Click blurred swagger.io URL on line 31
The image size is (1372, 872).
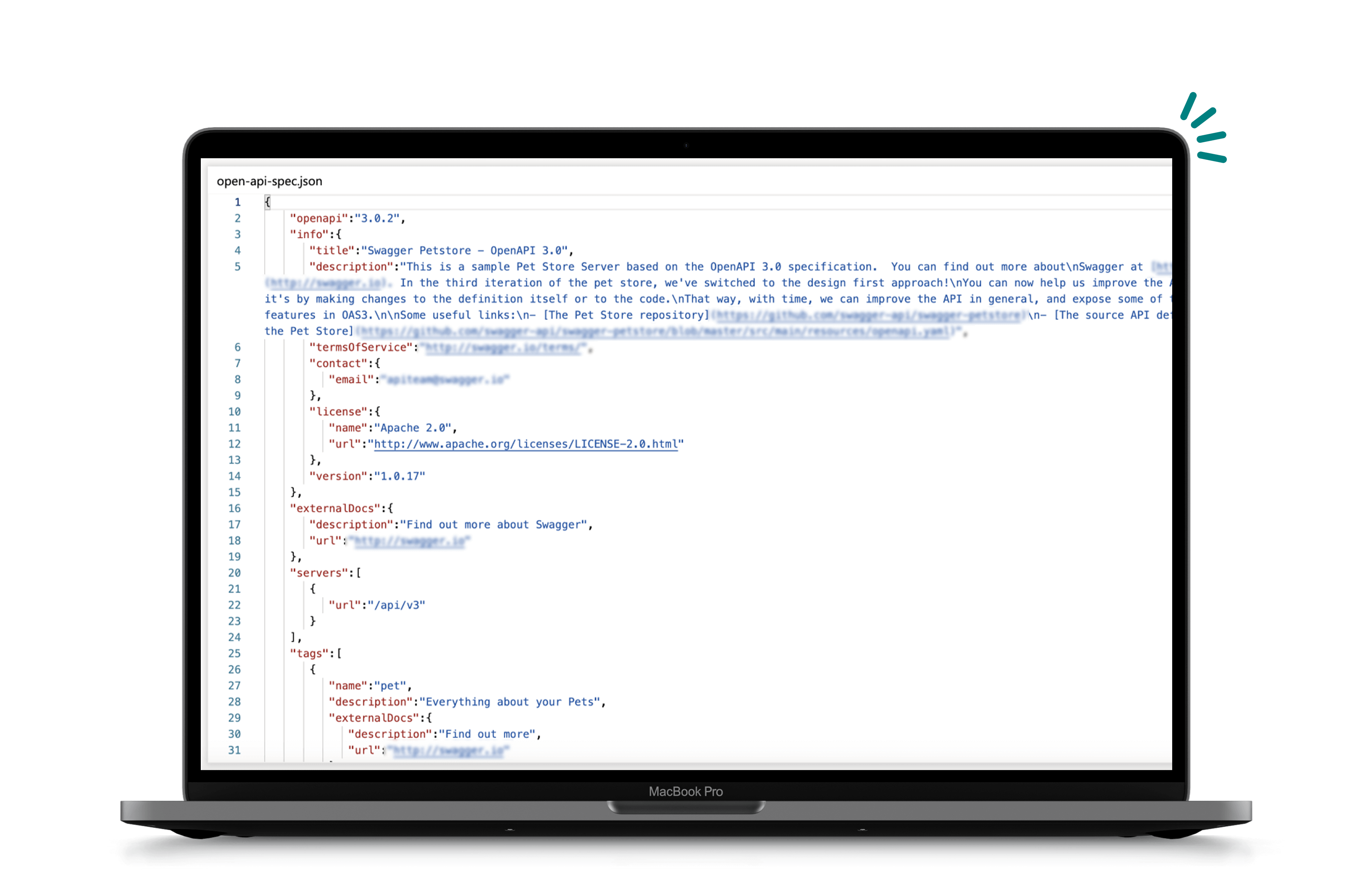tap(448, 751)
